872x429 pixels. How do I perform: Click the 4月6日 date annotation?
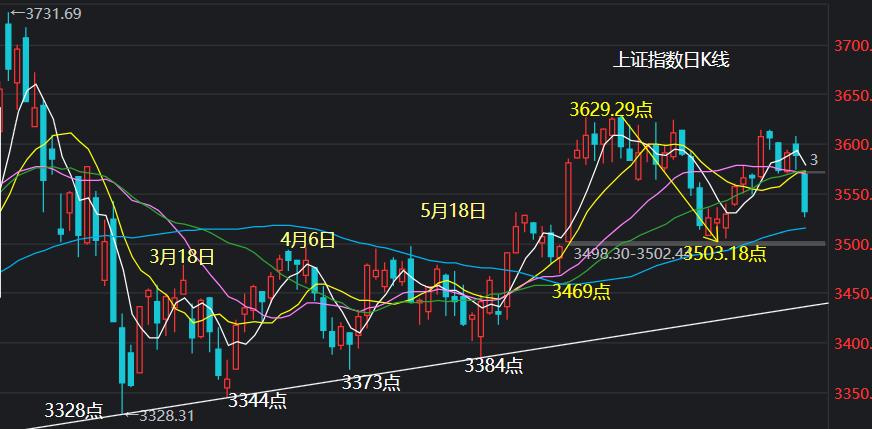(308, 240)
